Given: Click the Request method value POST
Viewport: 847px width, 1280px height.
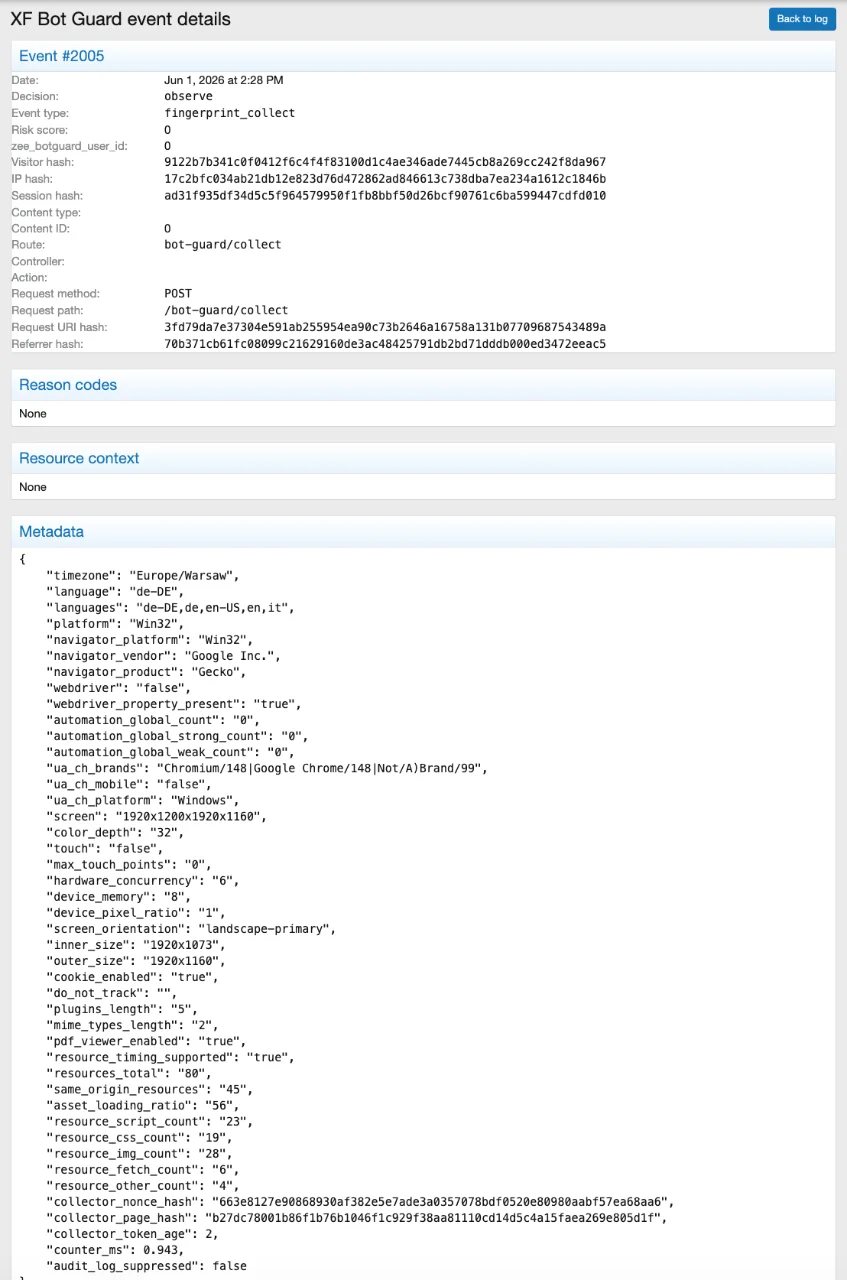Looking at the screenshot, I should click(178, 294).
